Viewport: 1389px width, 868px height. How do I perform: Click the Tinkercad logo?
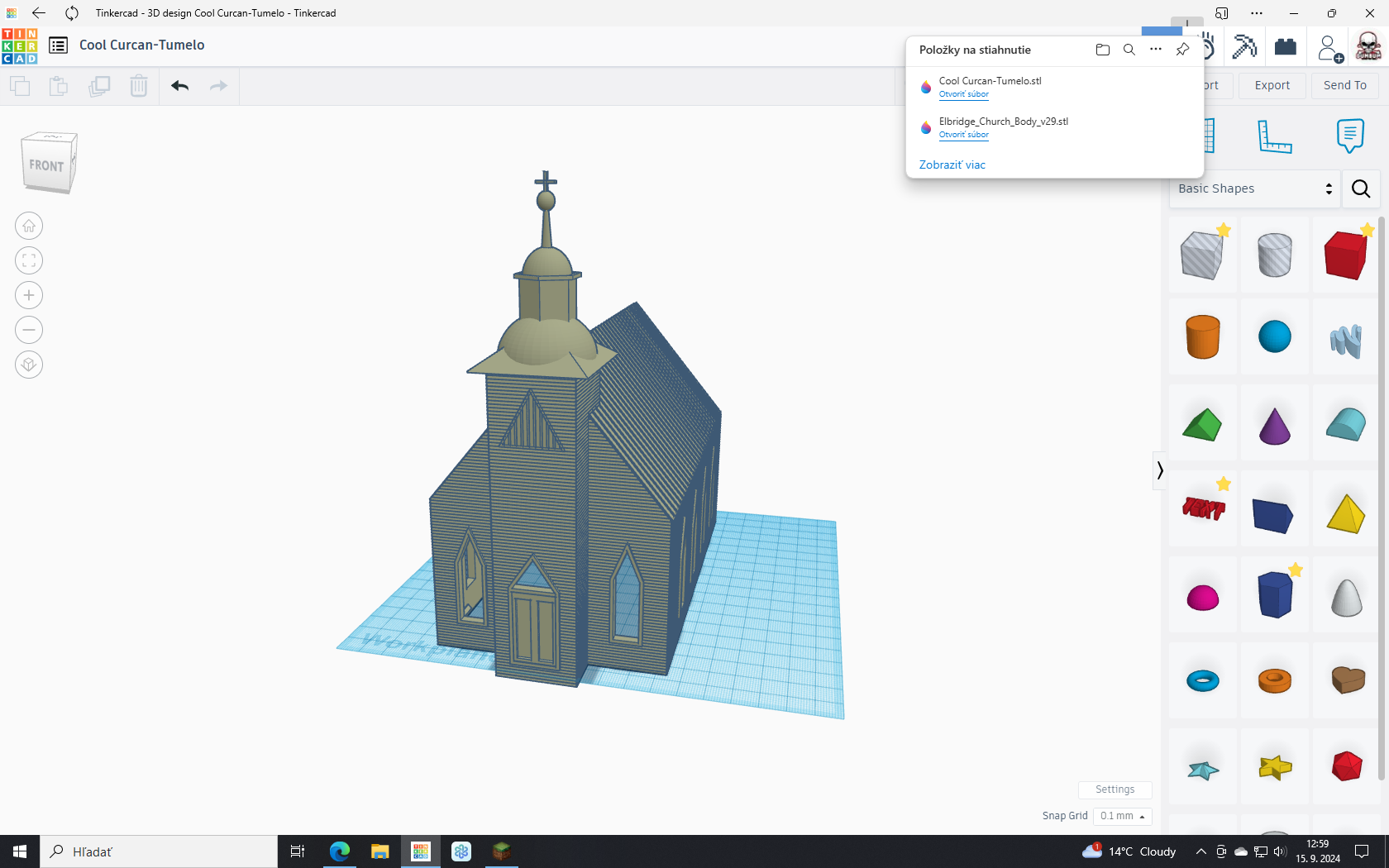(20, 45)
